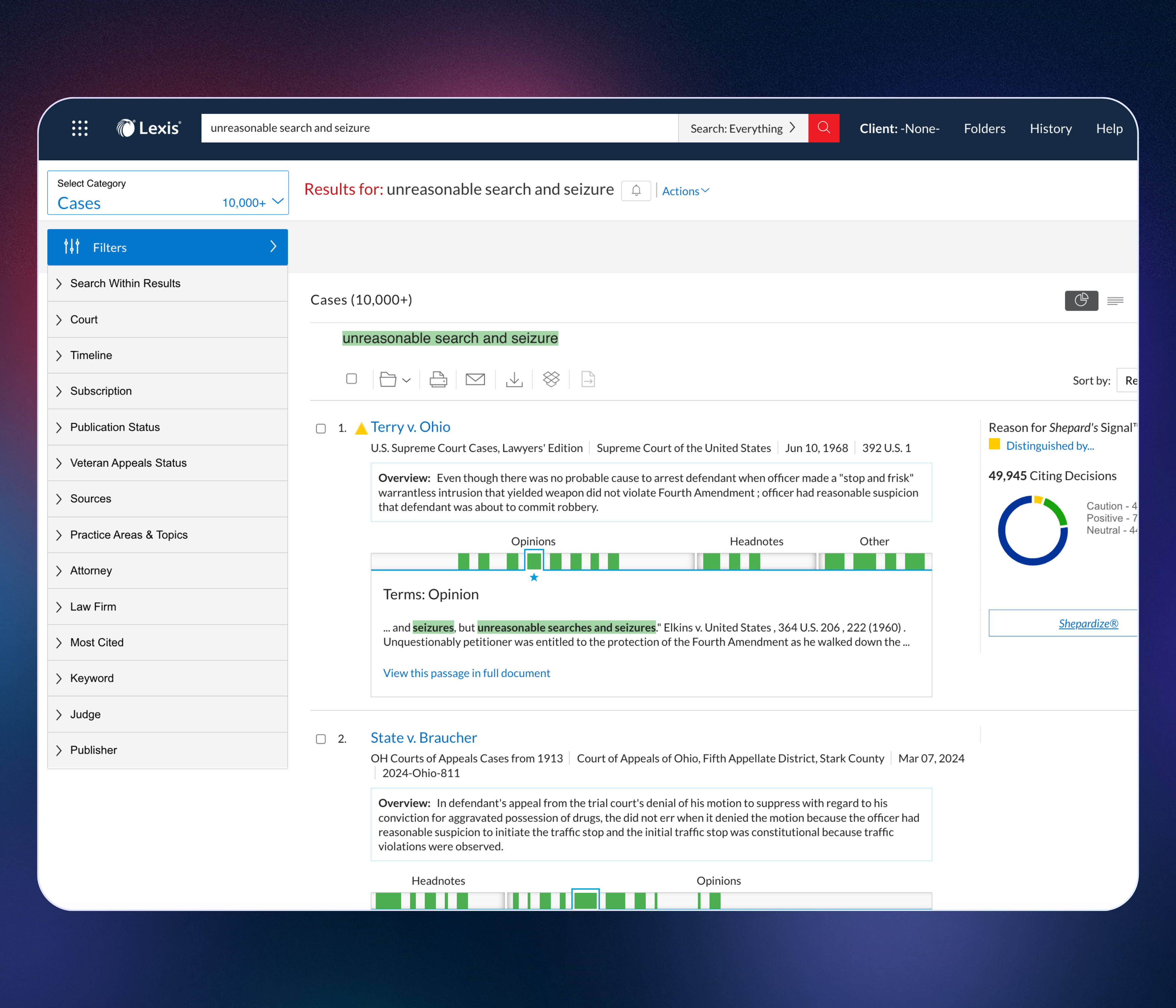Image resolution: width=1176 pixels, height=1008 pixels.
Task: Expand the Practice Areas & Topics filter
Action: 167,535
